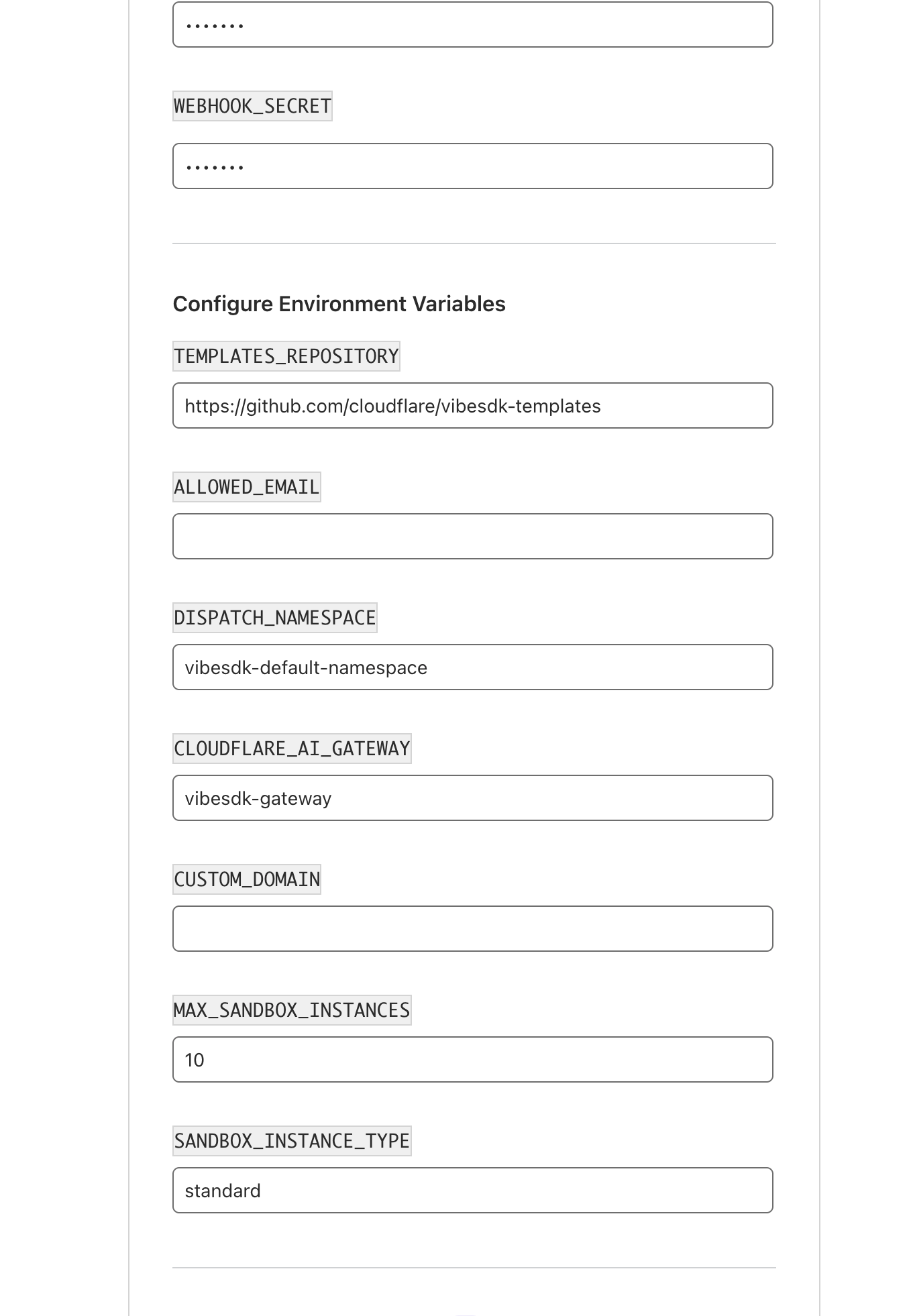The width and height of the screenshot is (911, 1316).
Task: Click the Configure Environment Variables heading
Action: 339,304
